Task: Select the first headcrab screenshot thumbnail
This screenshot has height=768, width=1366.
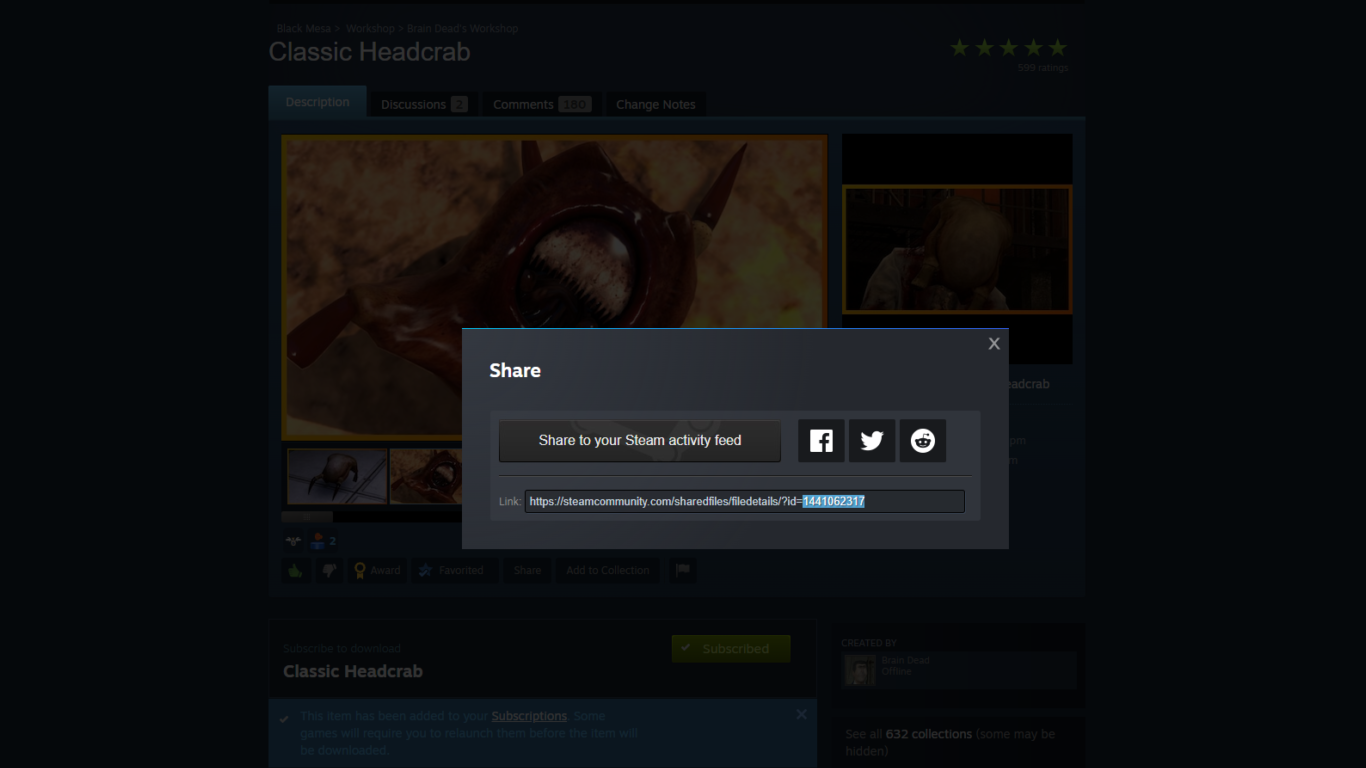Action: coord(337,476)
